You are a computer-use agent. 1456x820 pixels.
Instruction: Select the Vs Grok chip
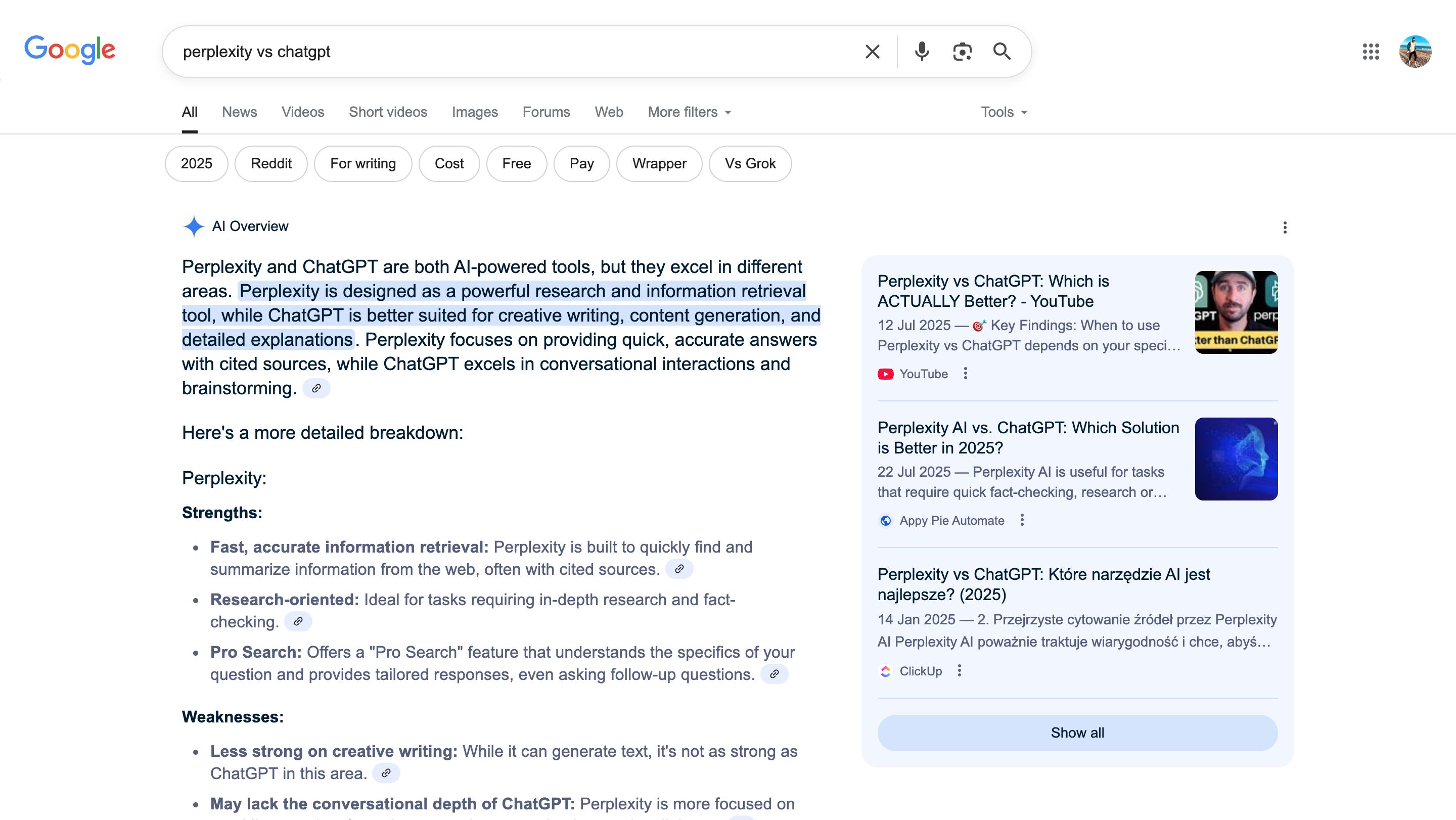750,163
